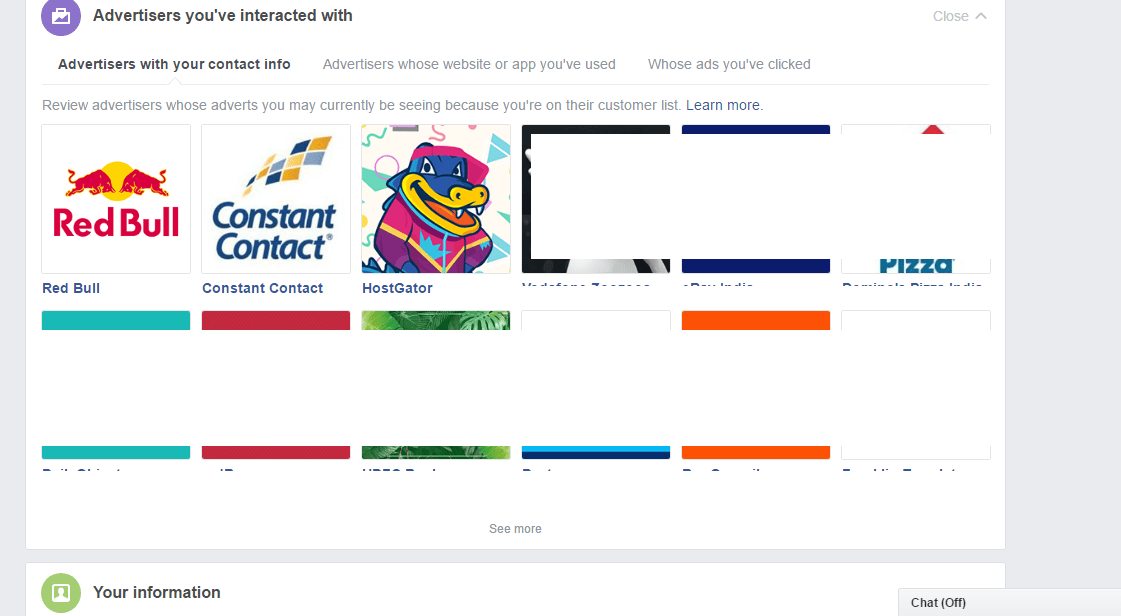The height and width of the screenshot is (616, 1121).
Task: Select the teal advertiser tile
Action: (116, 384)
